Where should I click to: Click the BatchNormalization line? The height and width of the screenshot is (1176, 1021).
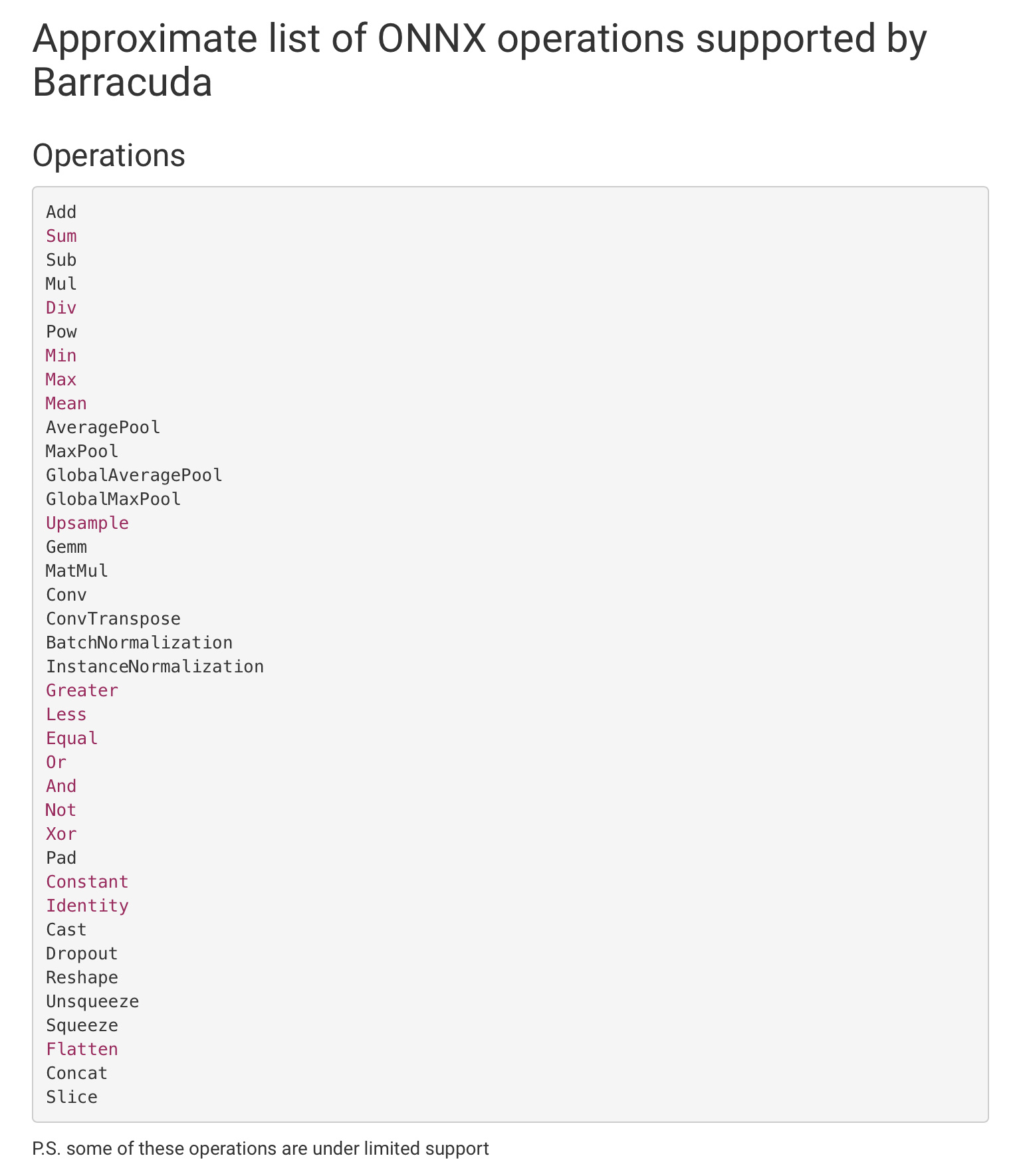click(140, 642)
